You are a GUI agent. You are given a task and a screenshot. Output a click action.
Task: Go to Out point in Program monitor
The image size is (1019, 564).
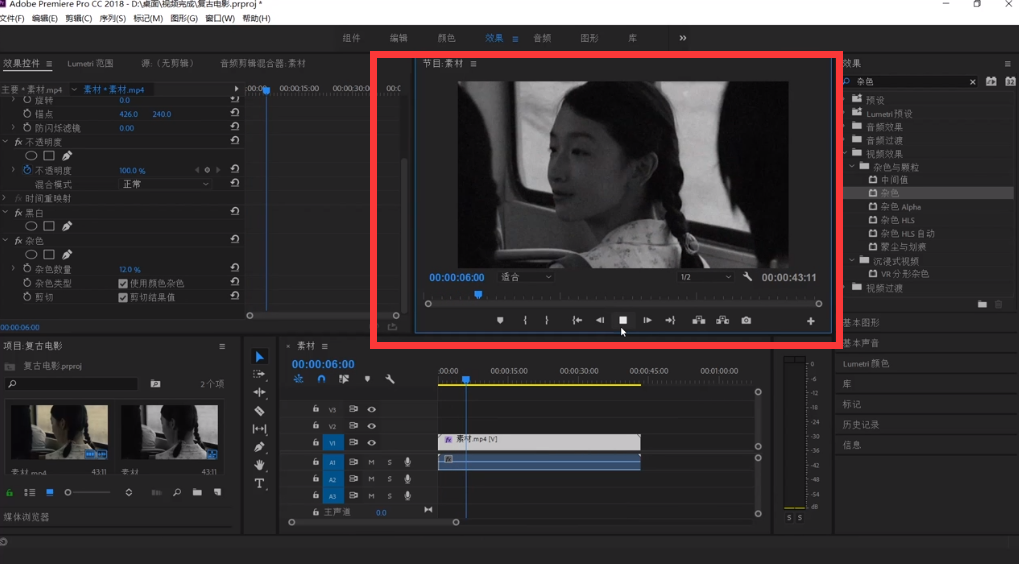(670, 320)
